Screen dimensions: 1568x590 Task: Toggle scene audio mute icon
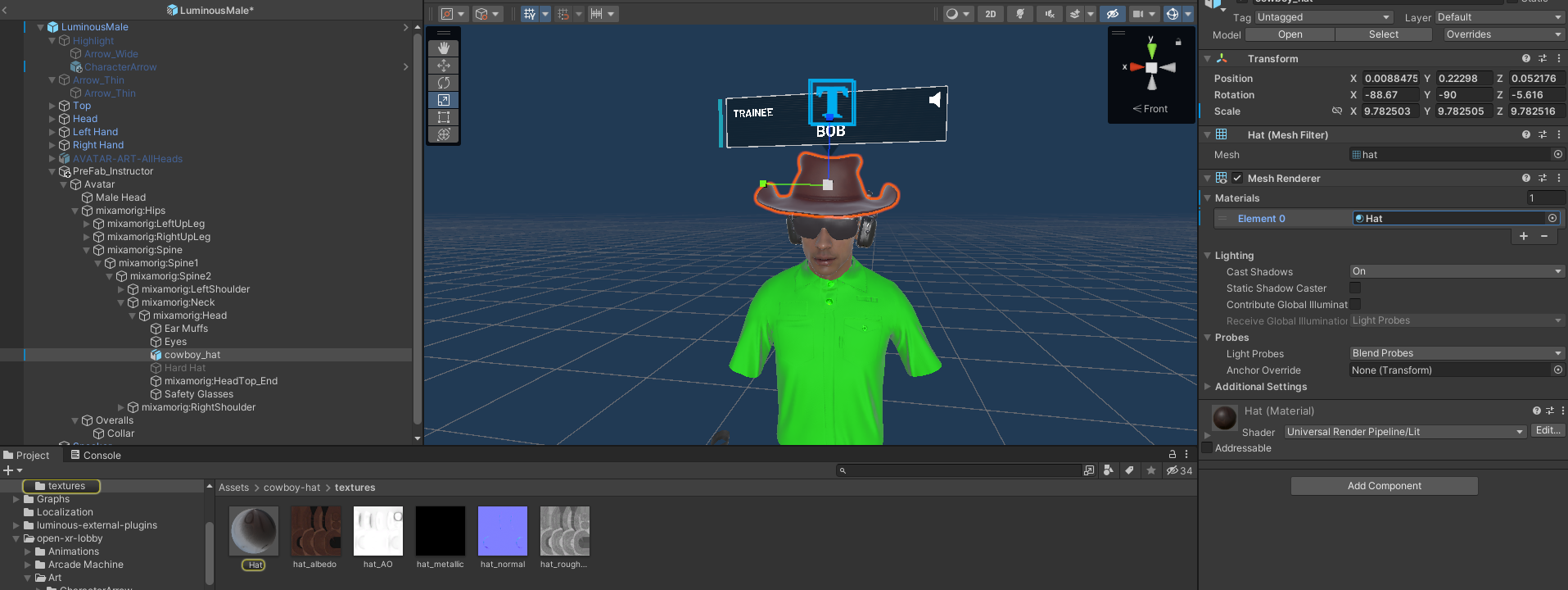point(1050,14)
